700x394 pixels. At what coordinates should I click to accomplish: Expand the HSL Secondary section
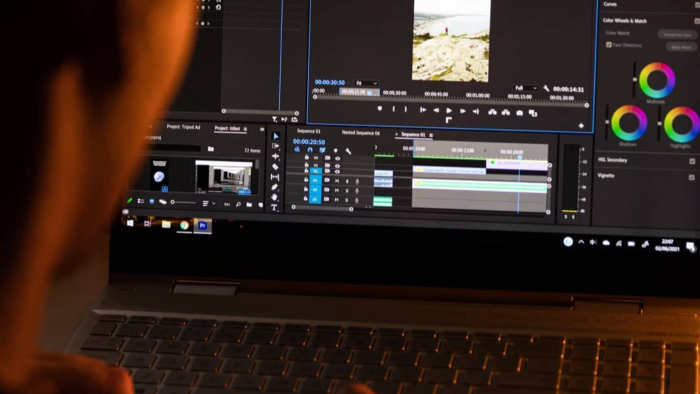point(612,160)
